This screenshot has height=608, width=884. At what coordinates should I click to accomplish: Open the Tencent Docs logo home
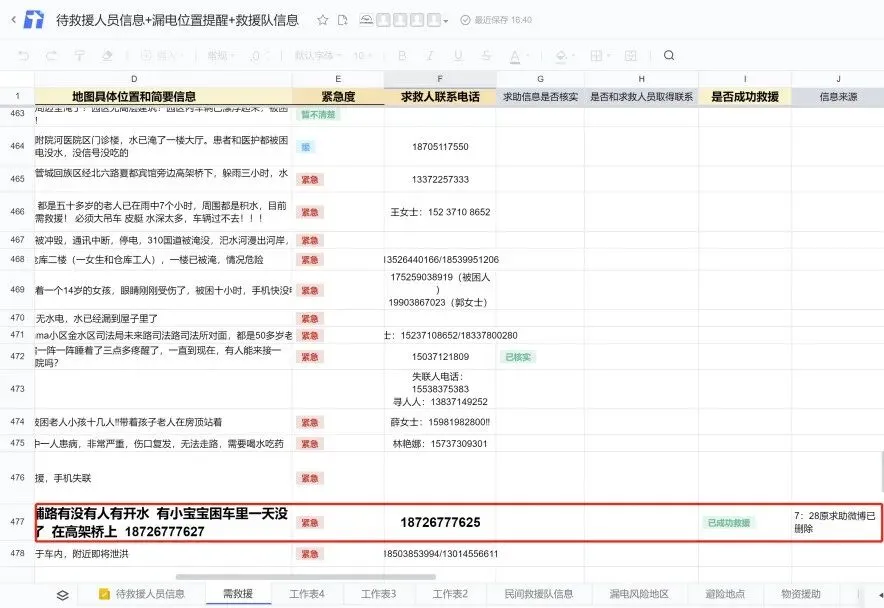tap(34, 20)
